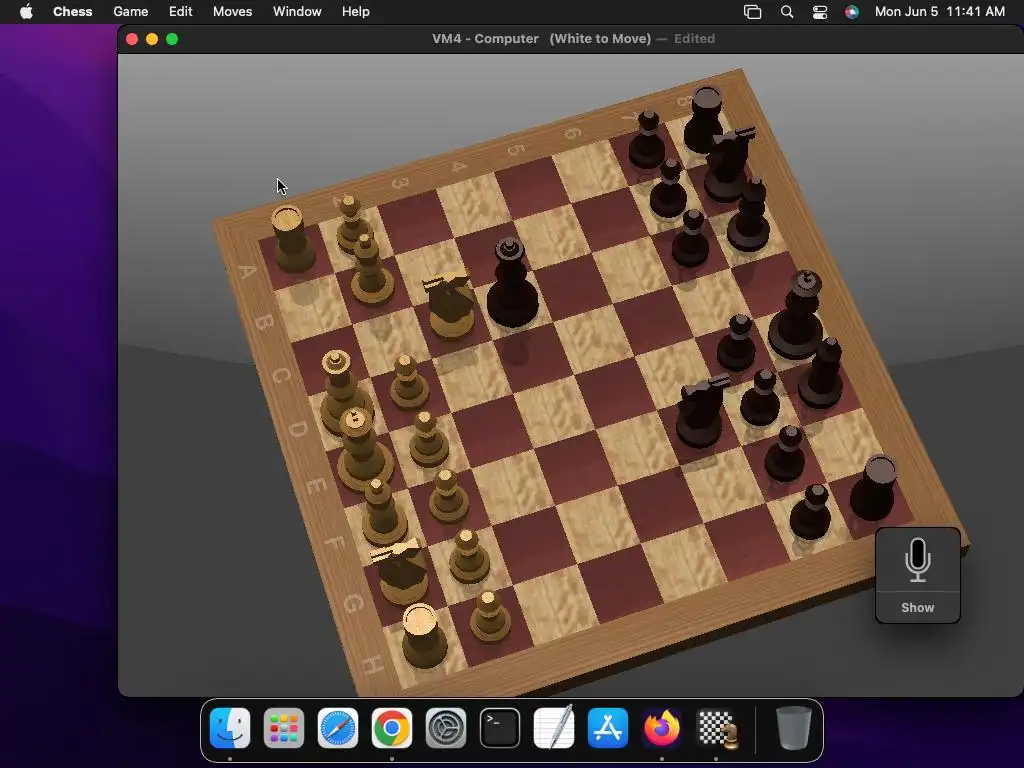The width and height of the screenshot is (1024, 768).
Task: Activate Siri from the menu bar
Action: pos(852,12)
